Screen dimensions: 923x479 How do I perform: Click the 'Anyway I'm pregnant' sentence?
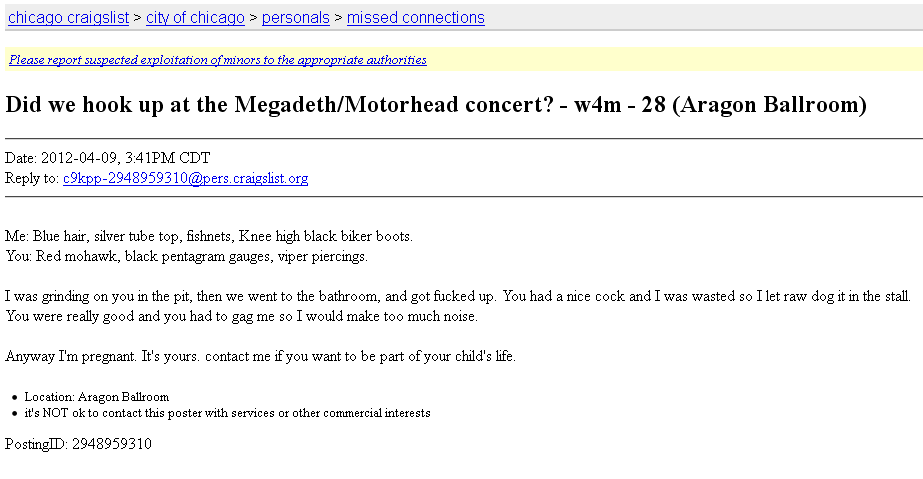point(260,357)
